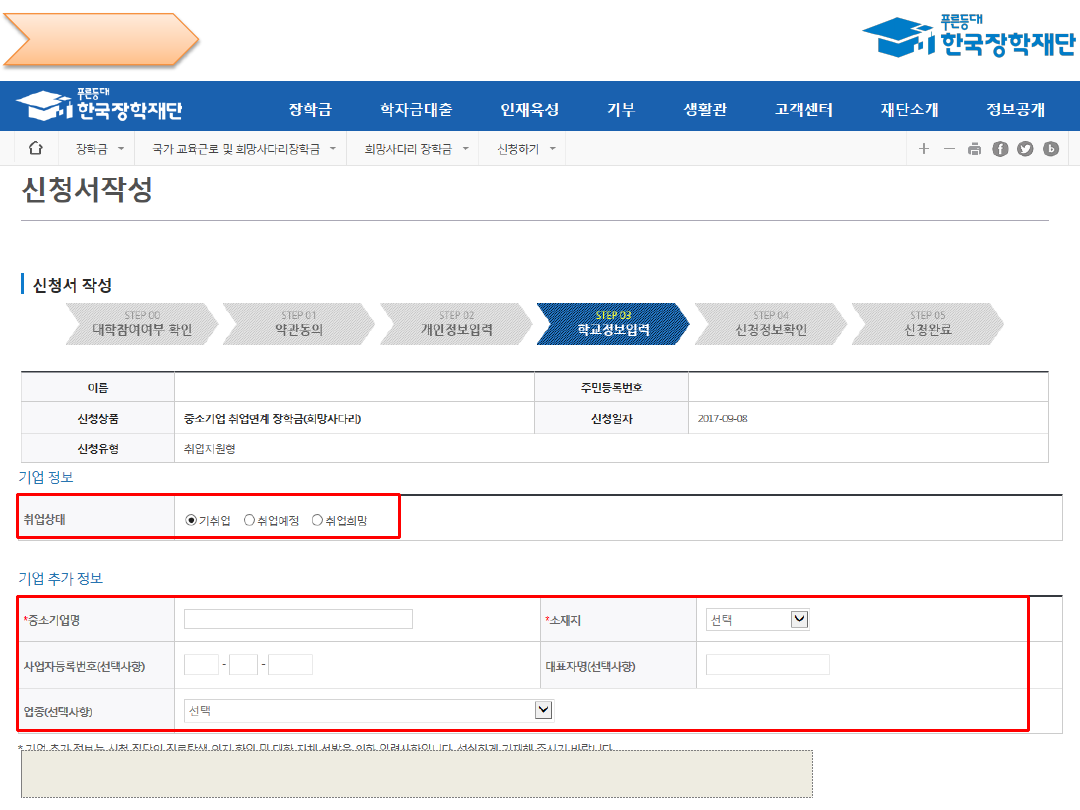1080x810 pixels.
Task: Select the 기취업 radio button
Action: tap(191, 520)
